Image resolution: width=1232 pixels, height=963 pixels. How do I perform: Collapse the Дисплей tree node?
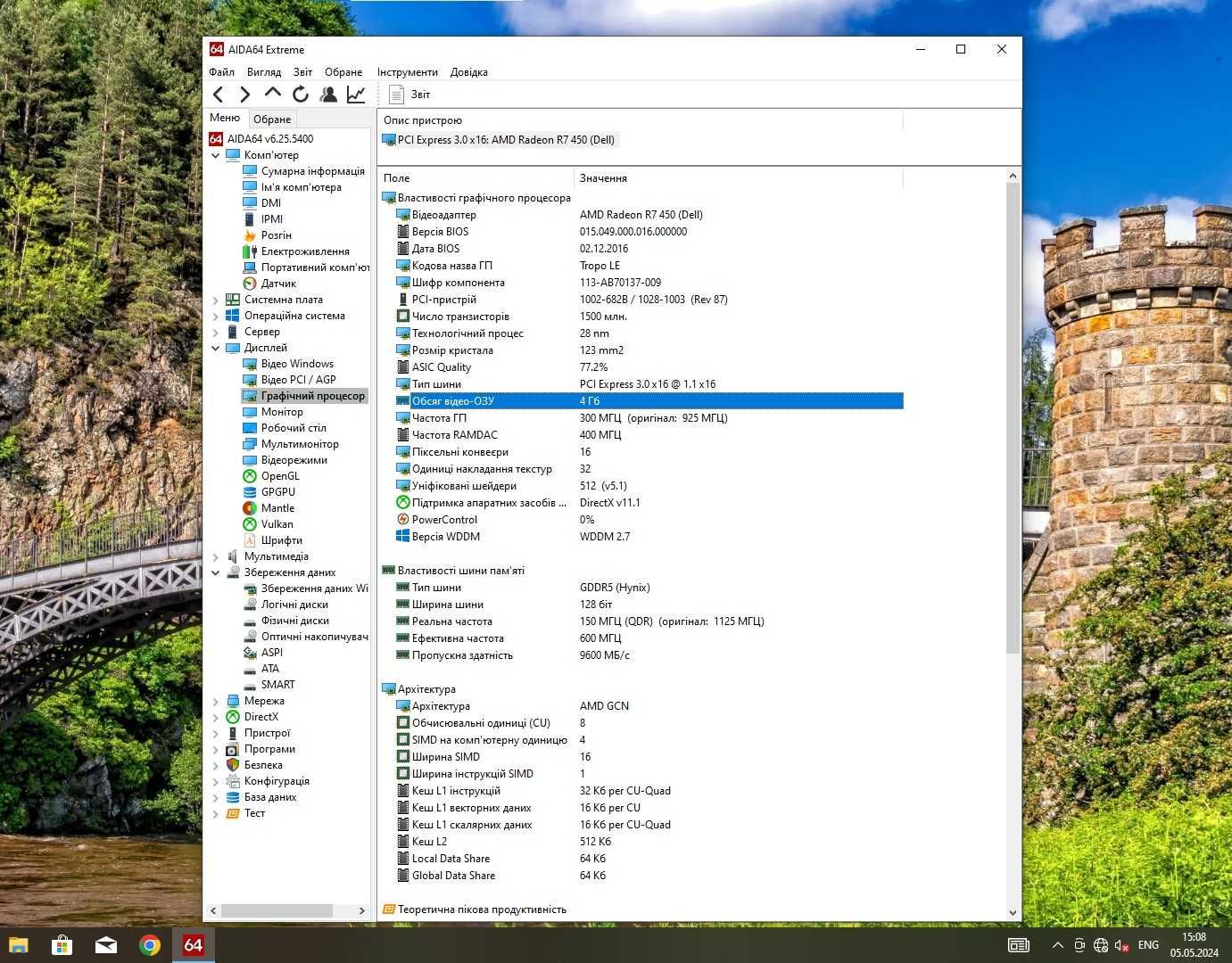[x=216, y=348]
